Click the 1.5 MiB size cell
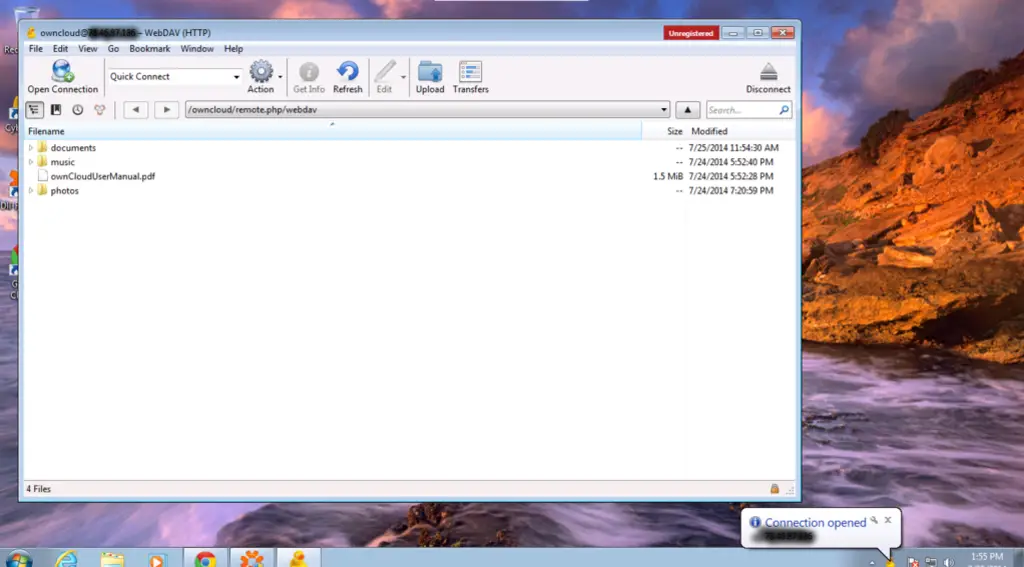This screenshot has height=567, width=1024. (667, 176)
